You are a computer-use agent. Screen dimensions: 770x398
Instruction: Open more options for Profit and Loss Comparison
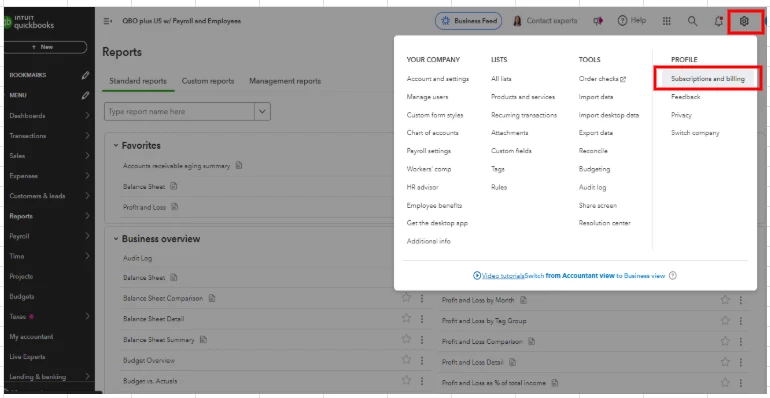[x=741, y=341]
